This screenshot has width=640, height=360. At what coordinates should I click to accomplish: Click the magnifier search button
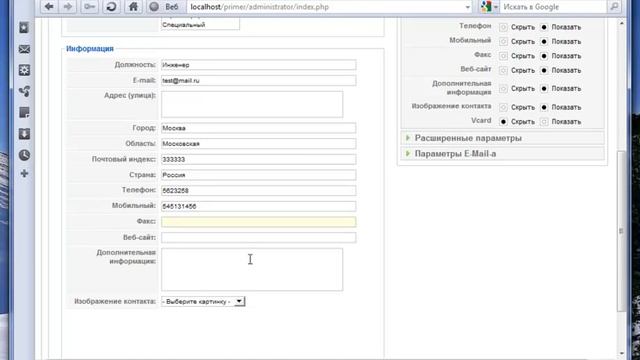614,7
